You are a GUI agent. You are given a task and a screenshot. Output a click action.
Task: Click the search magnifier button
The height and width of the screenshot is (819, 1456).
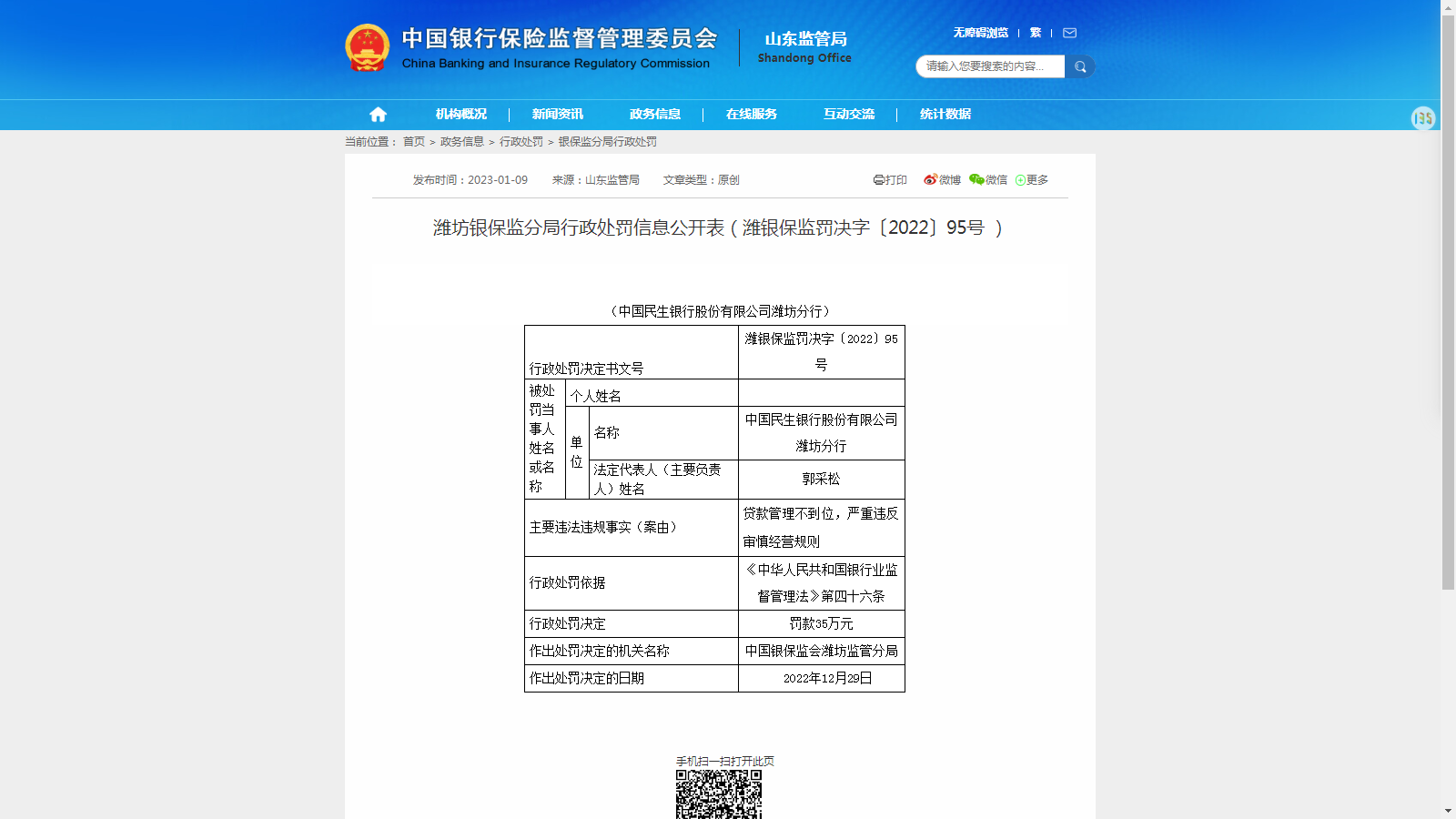(x=1080, y=66)
